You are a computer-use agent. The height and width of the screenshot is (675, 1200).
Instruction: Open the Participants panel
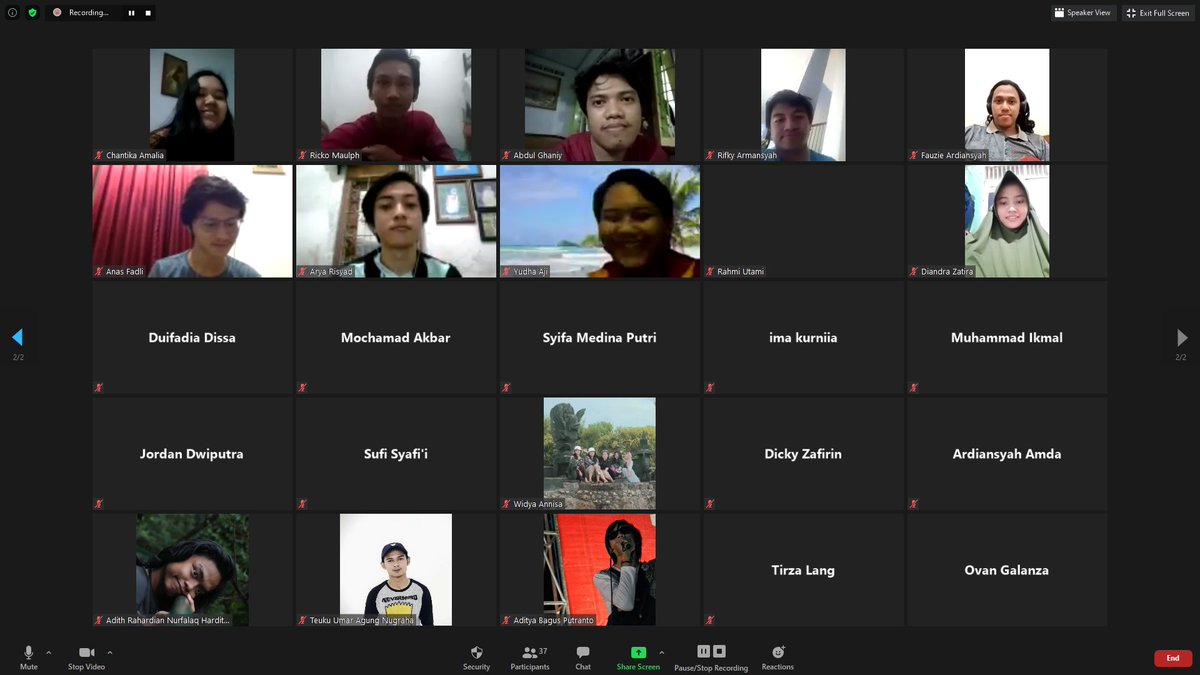coord(530,658)
